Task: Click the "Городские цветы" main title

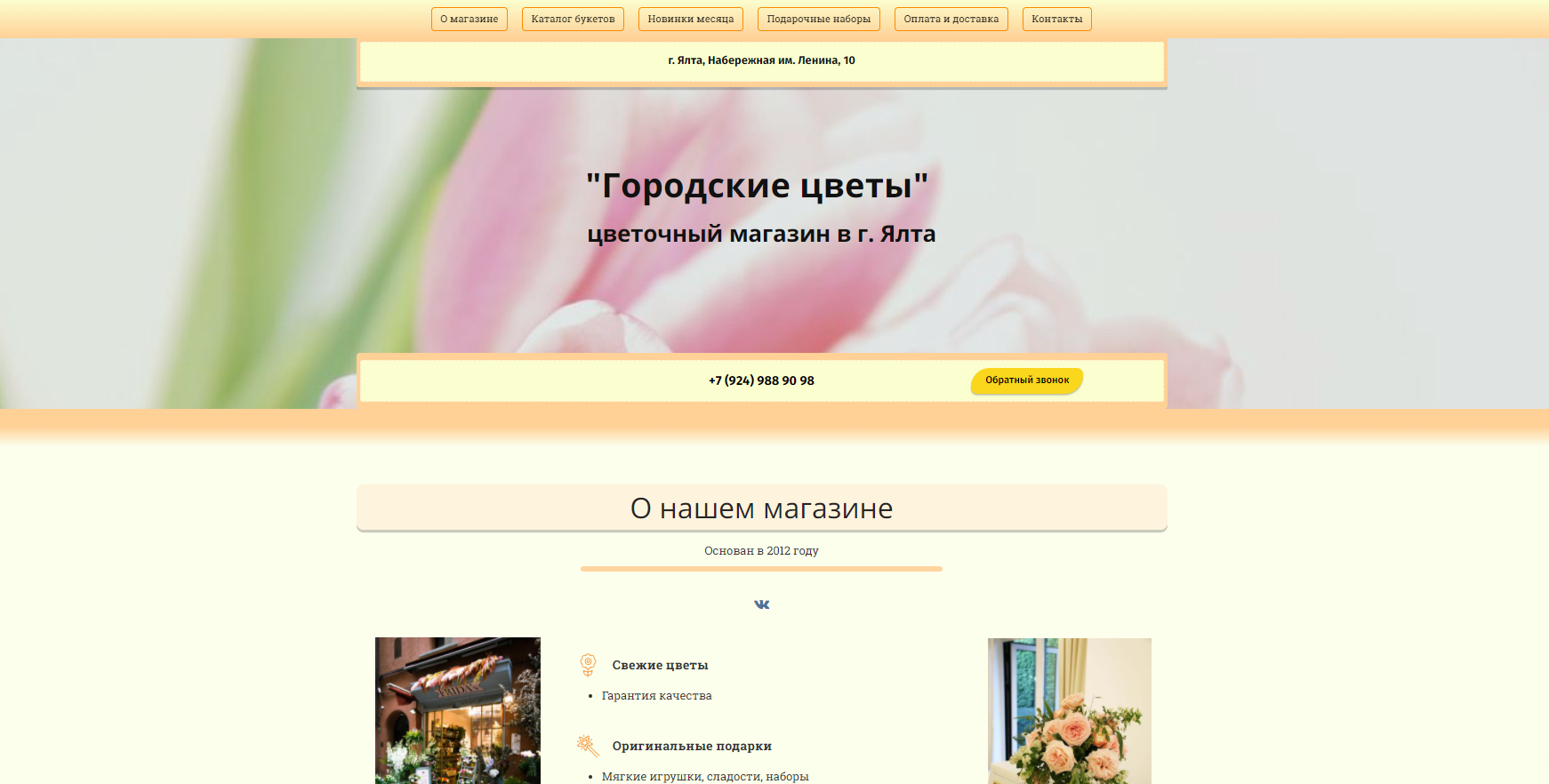Action: pyautogui.click(x=758, y=186)
